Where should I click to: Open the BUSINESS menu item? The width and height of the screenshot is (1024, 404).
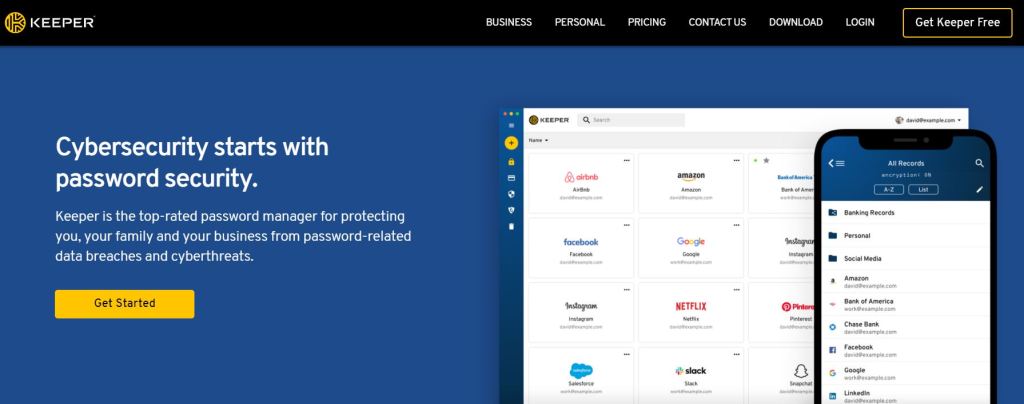[509, 22]
